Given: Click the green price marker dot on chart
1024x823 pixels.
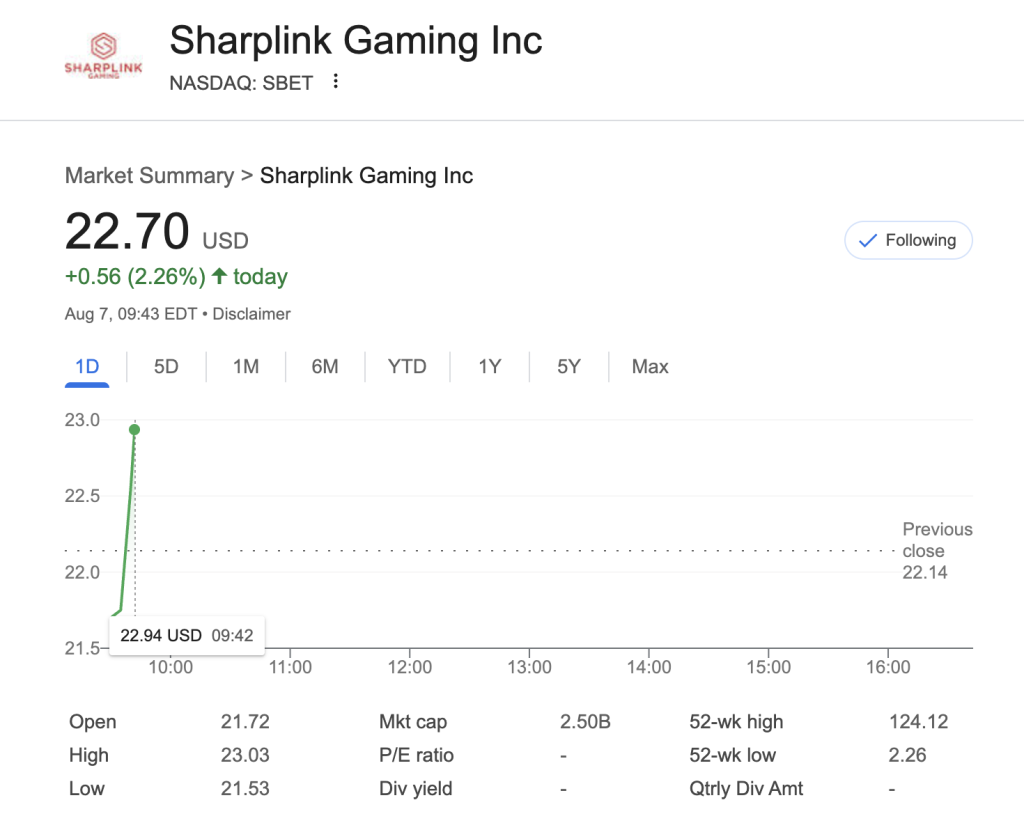Looking at the screenshot, I should (x=135, y=429).
